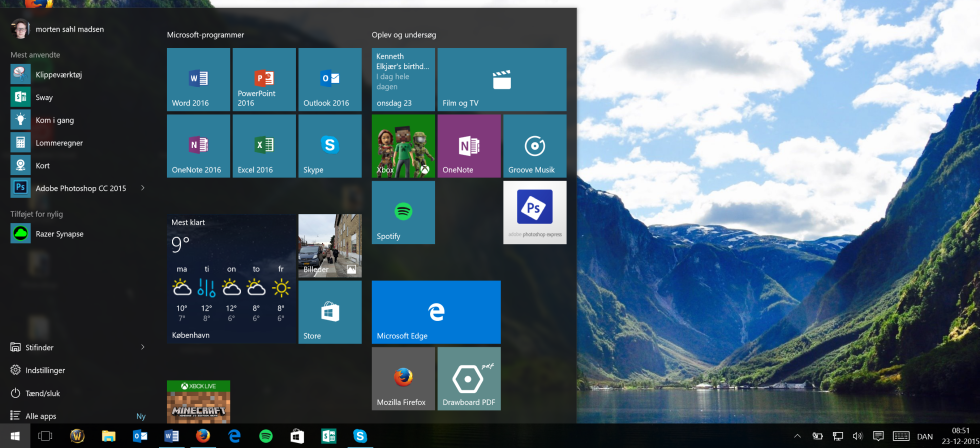Launch the PowerPoint 2016 tile
Screen dimensions: 980x448
(x=264, y=79)
